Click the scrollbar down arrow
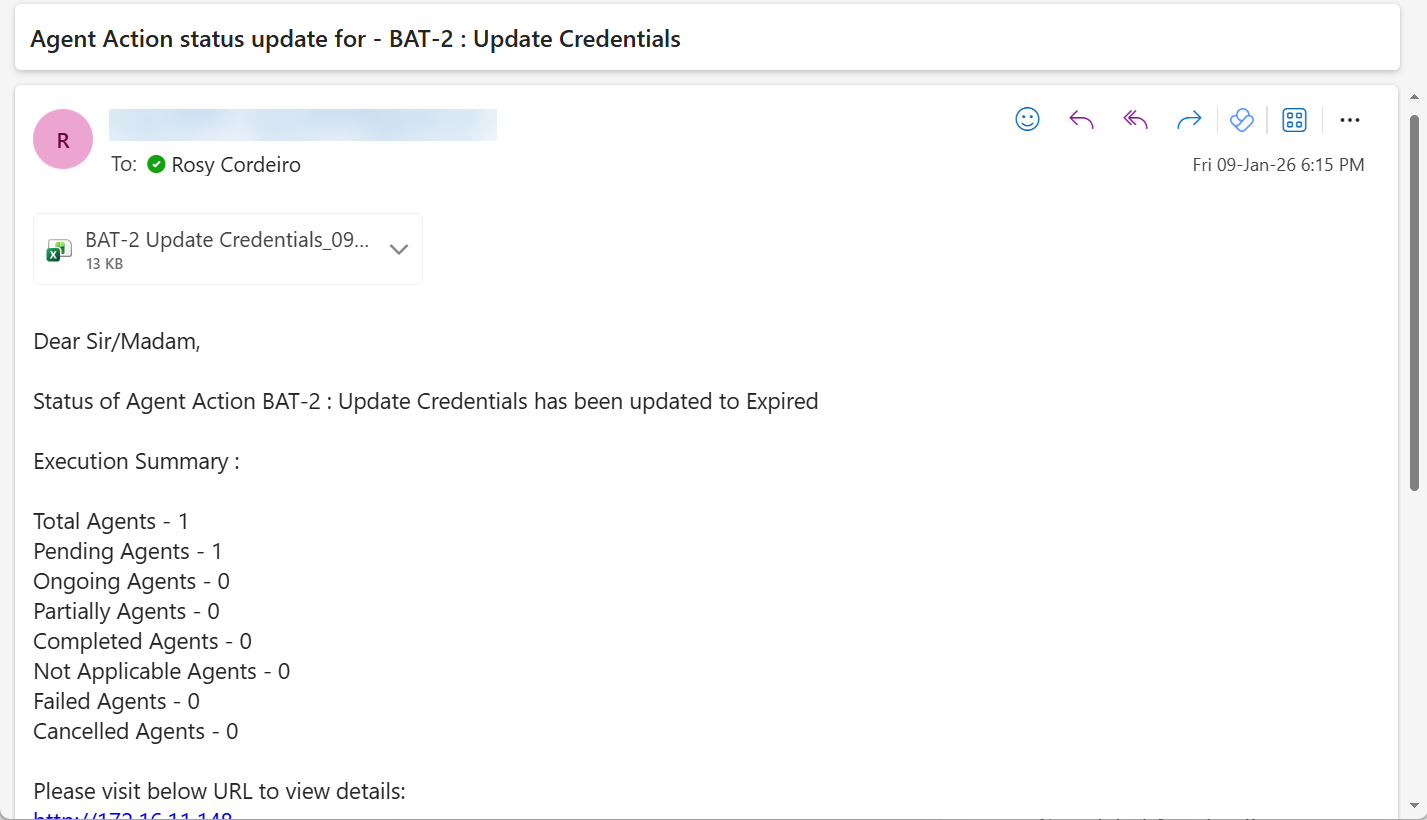The width and height of the screenshot is (1427, 820). coord(1414,804)
